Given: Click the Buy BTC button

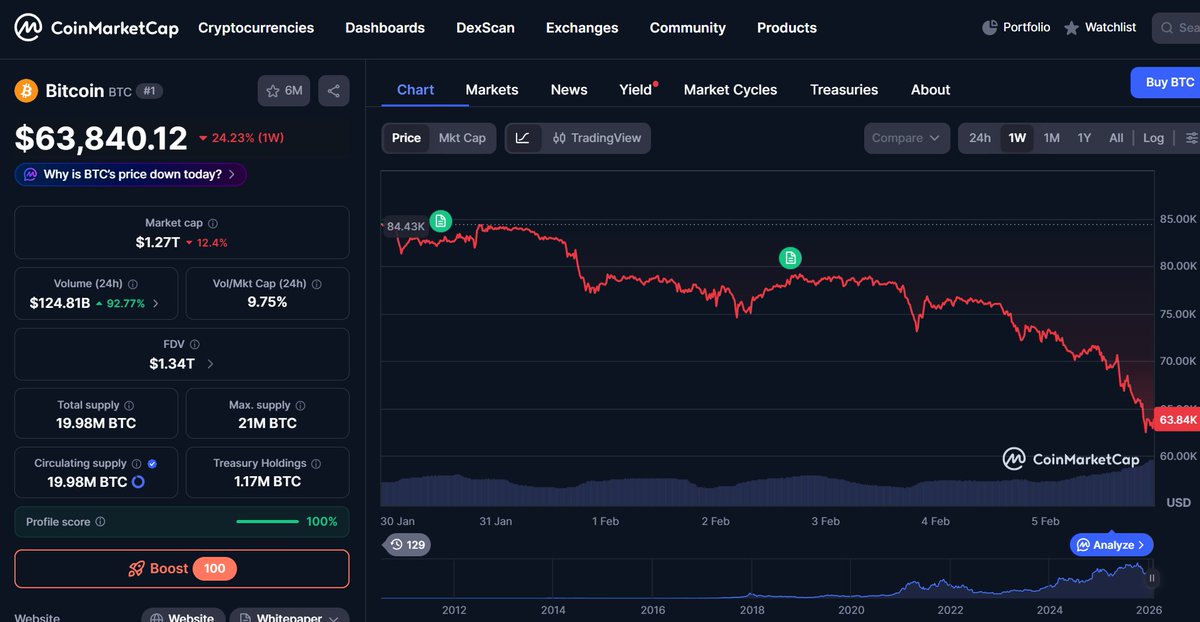Looking at the screenshot, I should (x=1168, y=82).
